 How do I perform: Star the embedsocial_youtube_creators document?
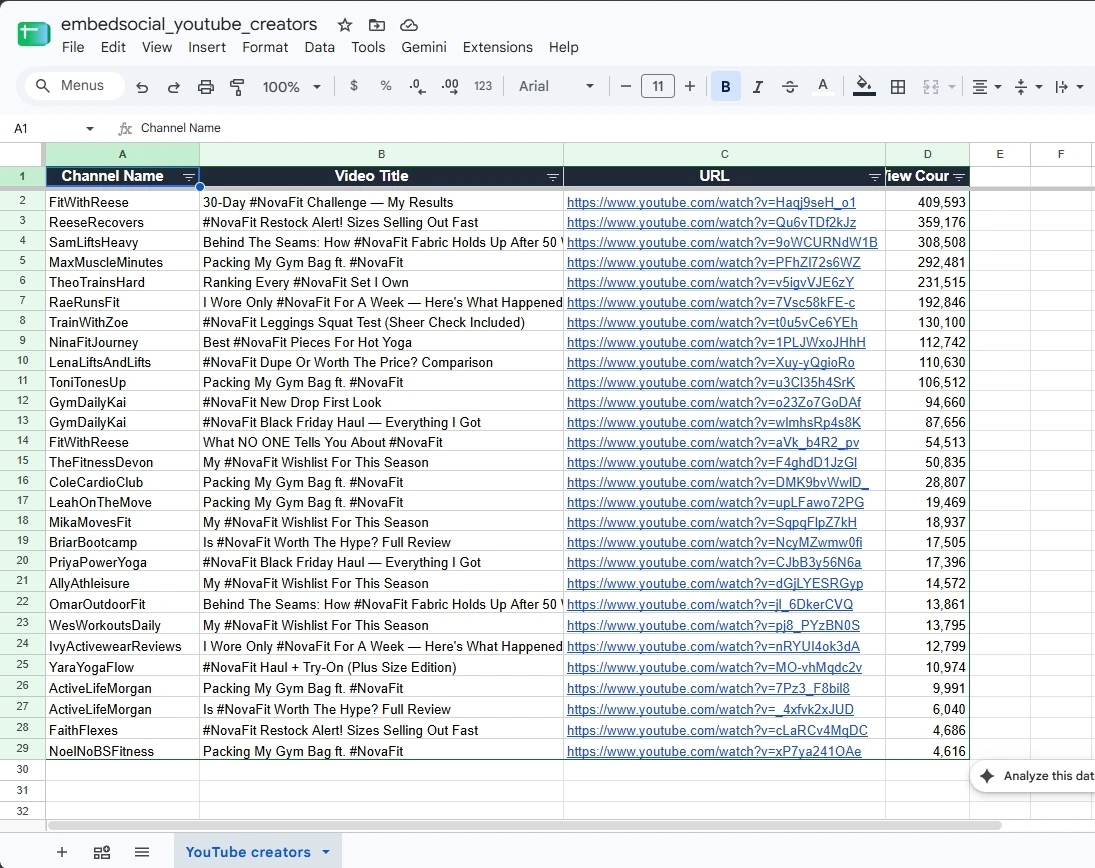[x=345, y=25]
